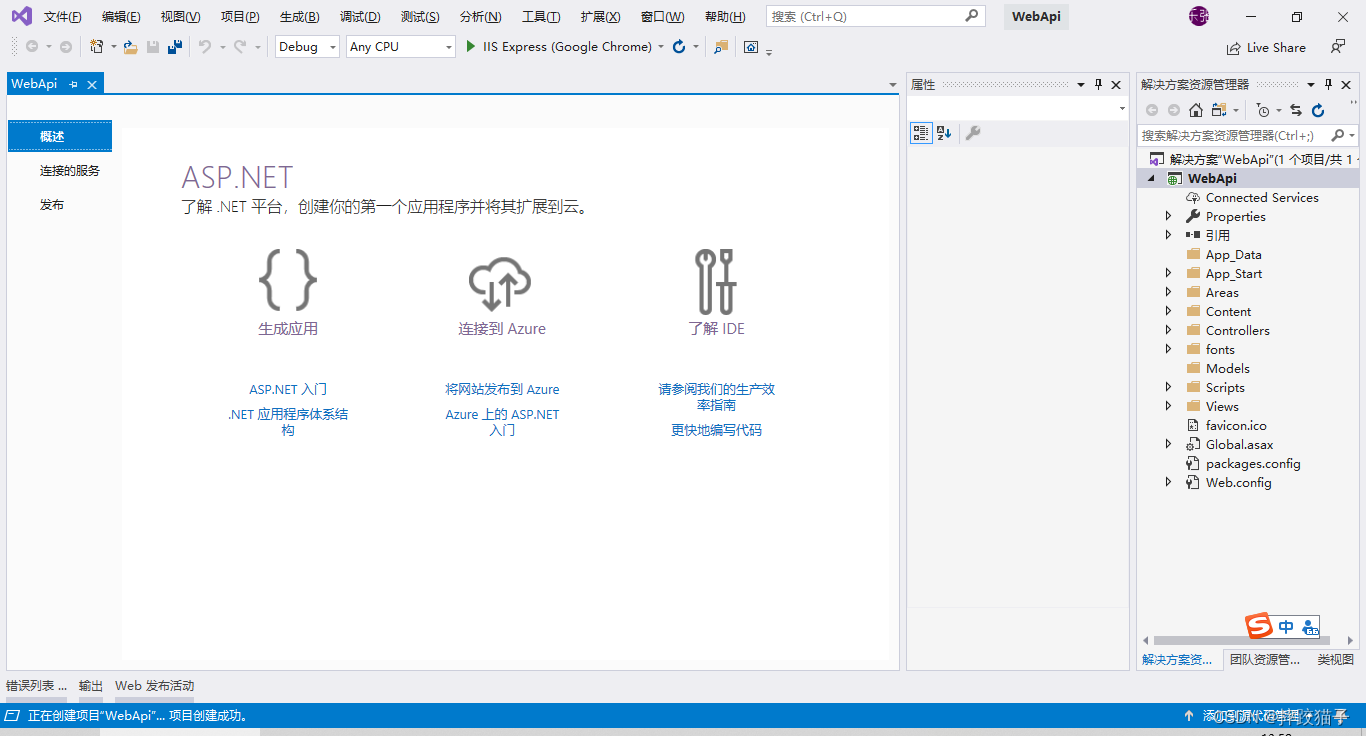Click the Sogou input method S icon
This screenshot has width=1366, height=736.
point(1259,626)
